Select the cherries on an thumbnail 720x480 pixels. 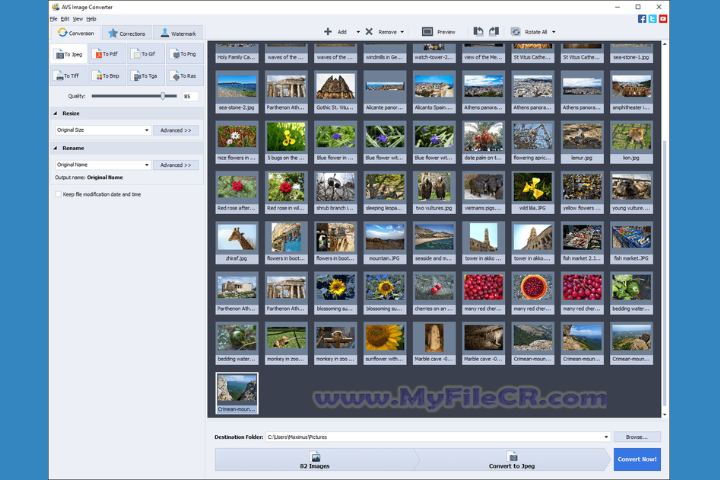tap(434, 293)
